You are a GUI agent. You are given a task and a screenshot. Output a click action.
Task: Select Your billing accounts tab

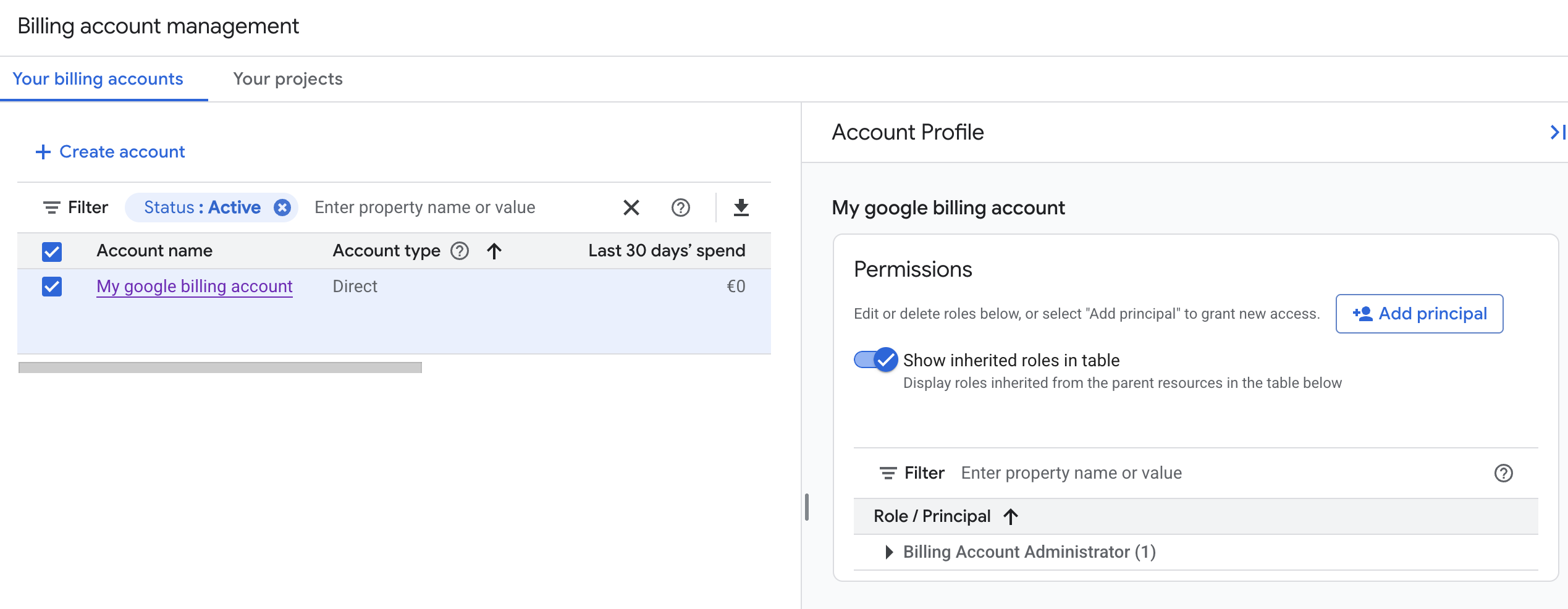[x=98, y=79]
